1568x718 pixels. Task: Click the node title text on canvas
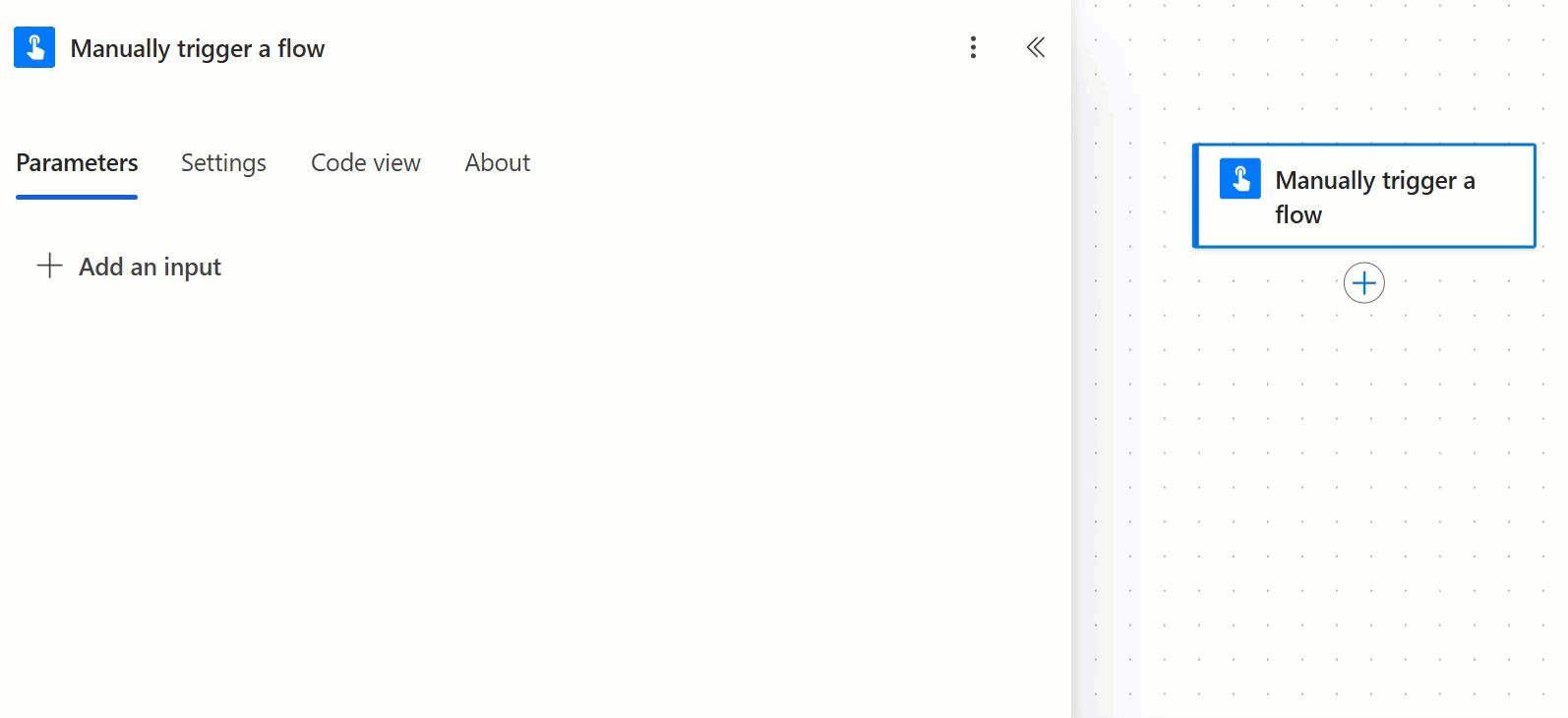1374,197
